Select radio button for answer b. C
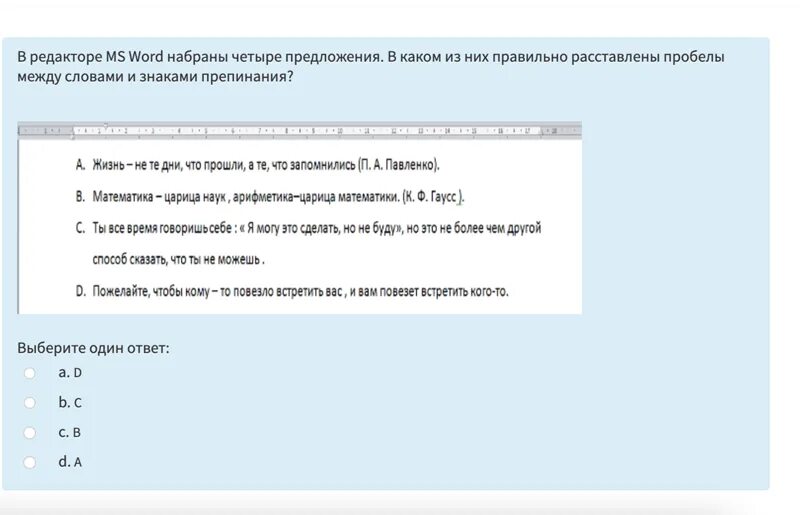 pyautogui.click(x=30, y=403)
